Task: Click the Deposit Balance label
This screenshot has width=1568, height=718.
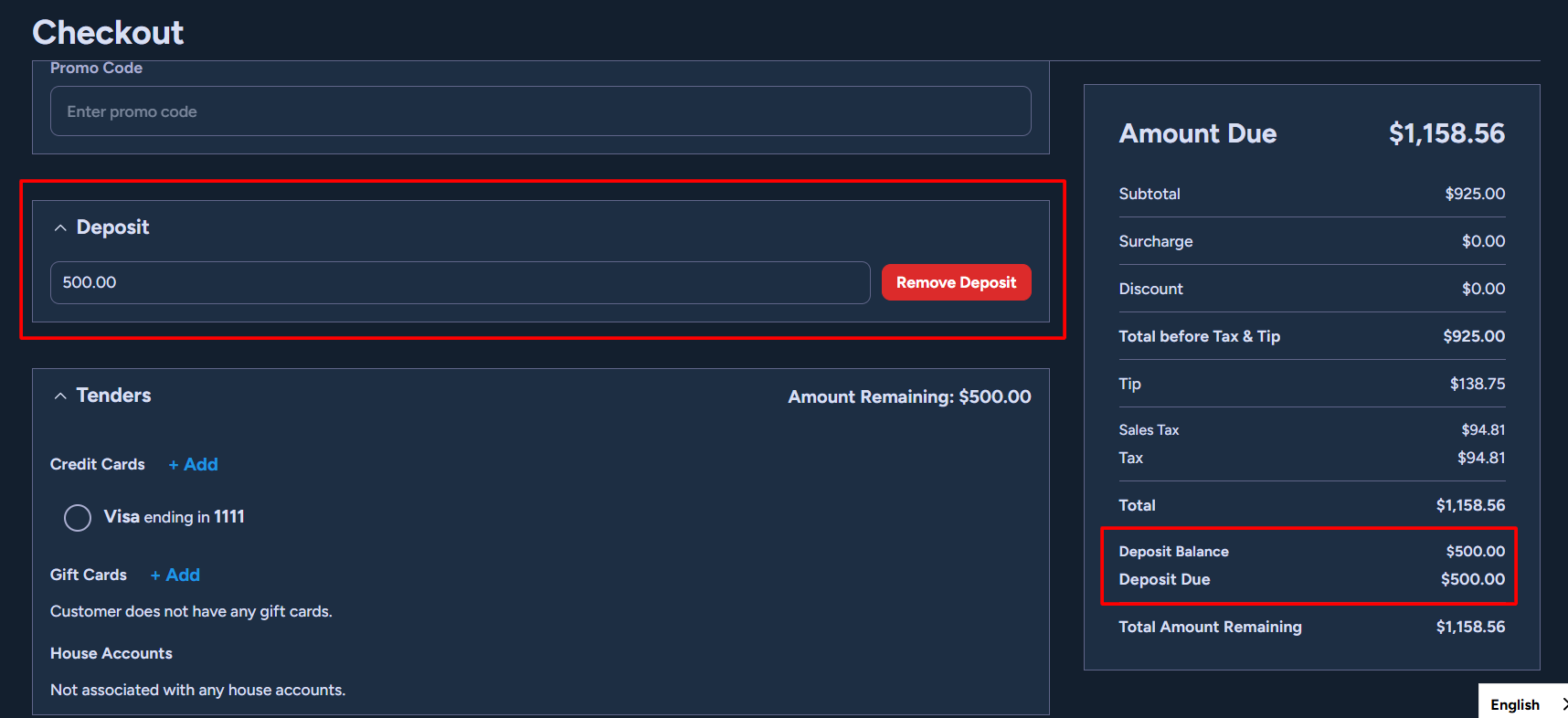Action: [x=1173, y=552]
